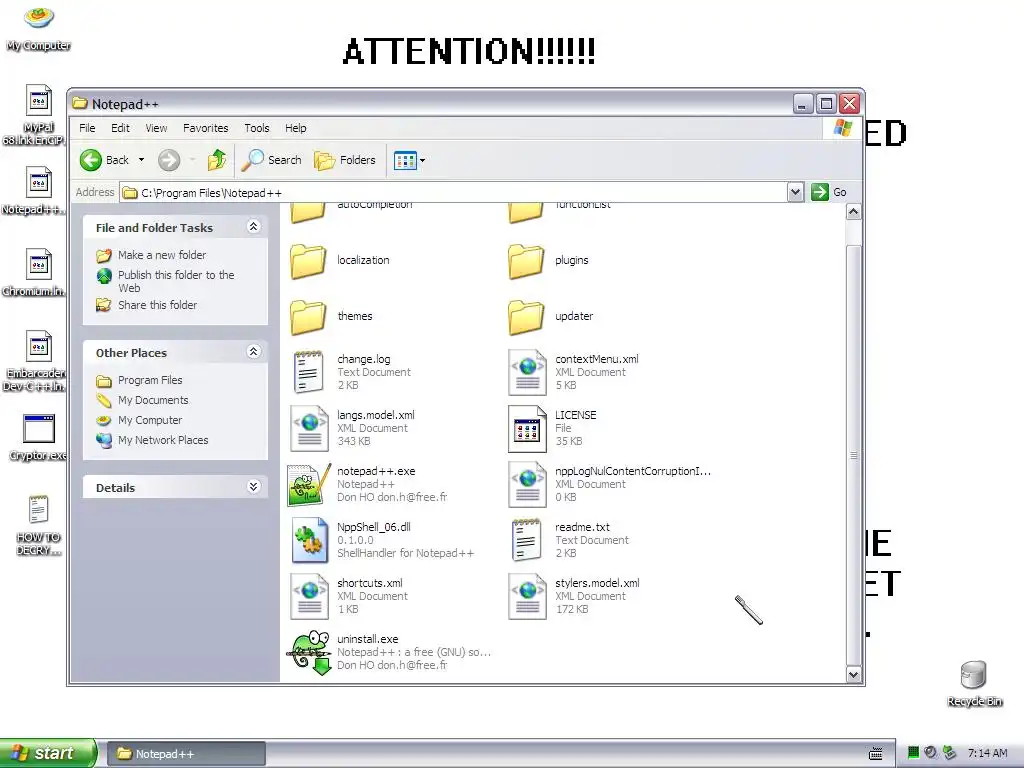The image size is (1024, 768).
Task: Expand the Details panel
Action: pos(253,487)
